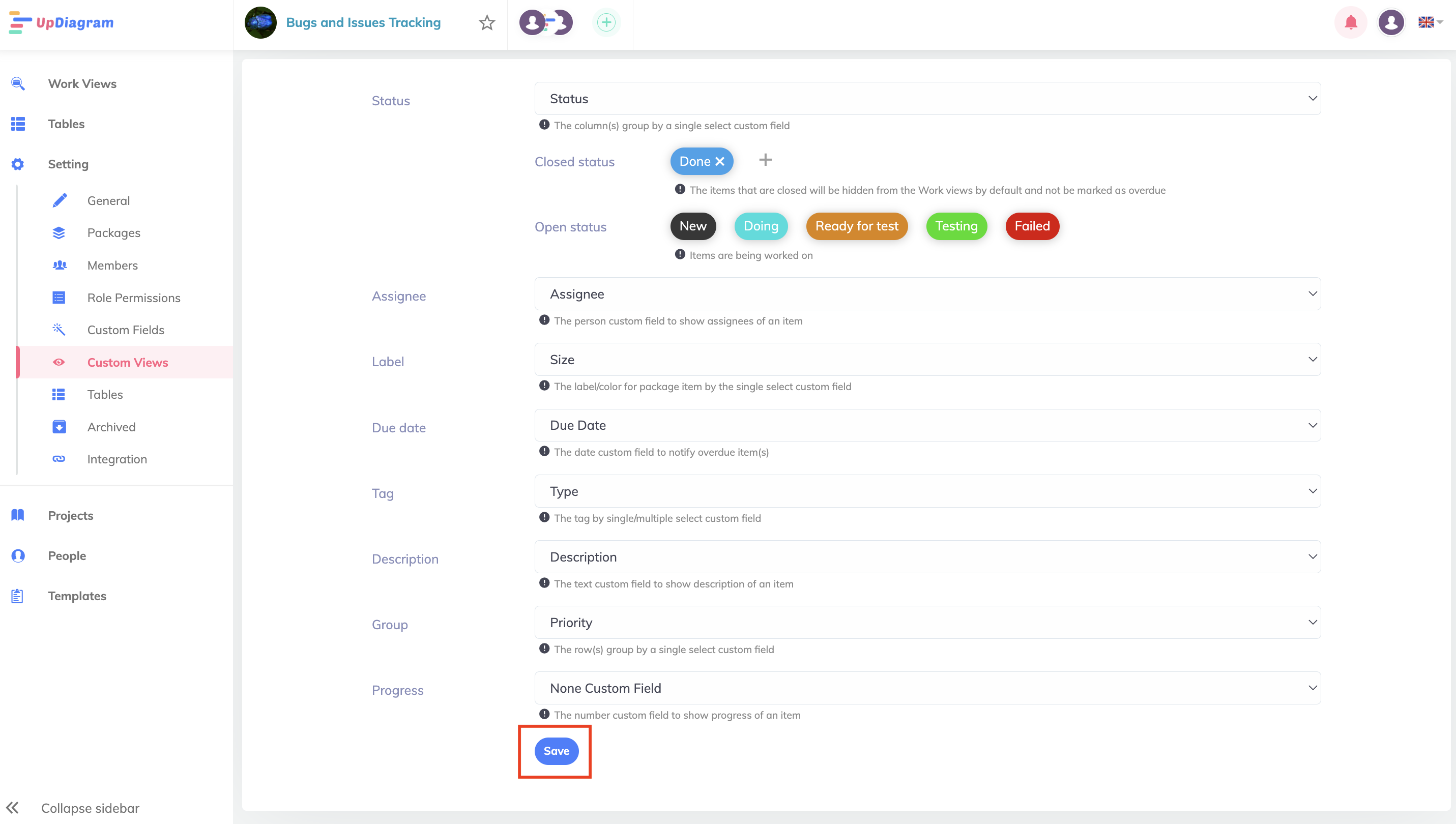Click the Packages layers icon
This screenshot has height=824, width=1456.
[x=59, y=233]
